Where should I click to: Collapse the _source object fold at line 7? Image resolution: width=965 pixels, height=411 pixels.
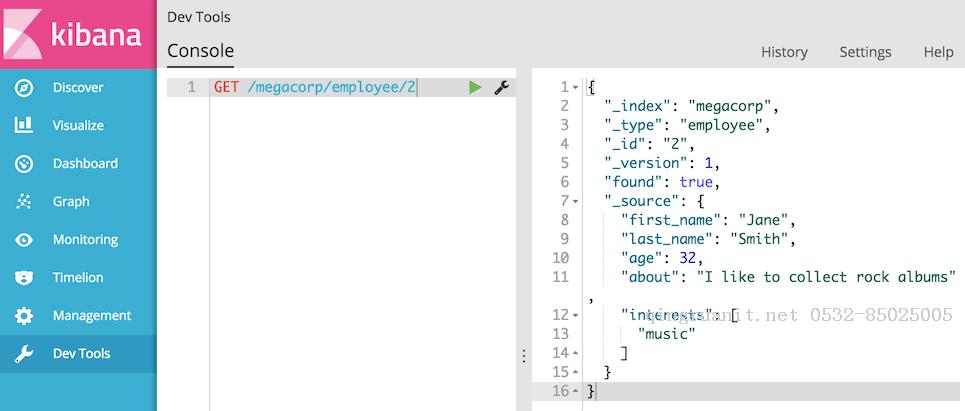click(x=575, y=201)
